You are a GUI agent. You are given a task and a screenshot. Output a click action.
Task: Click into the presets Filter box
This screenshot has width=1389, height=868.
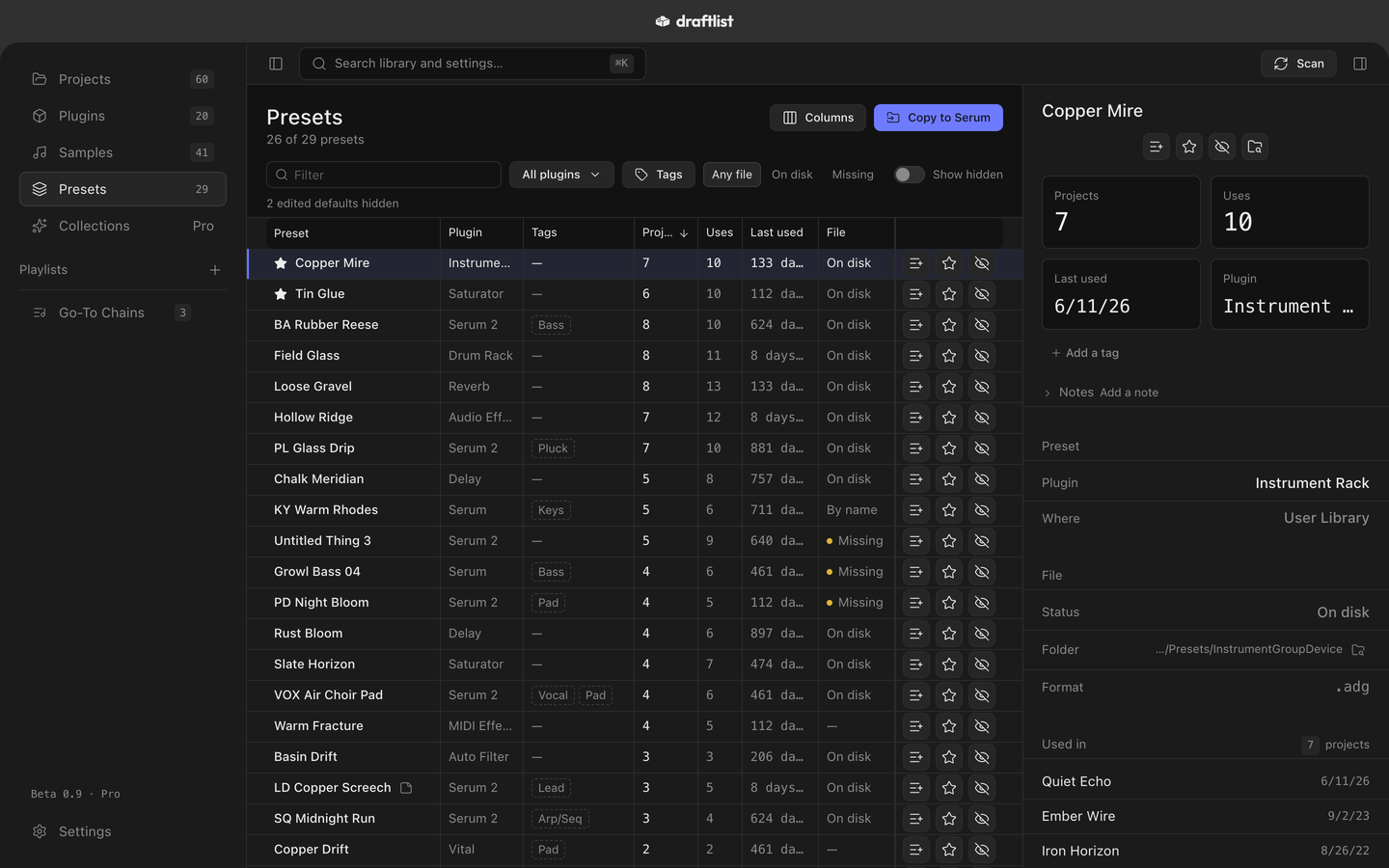coord(384,175)
